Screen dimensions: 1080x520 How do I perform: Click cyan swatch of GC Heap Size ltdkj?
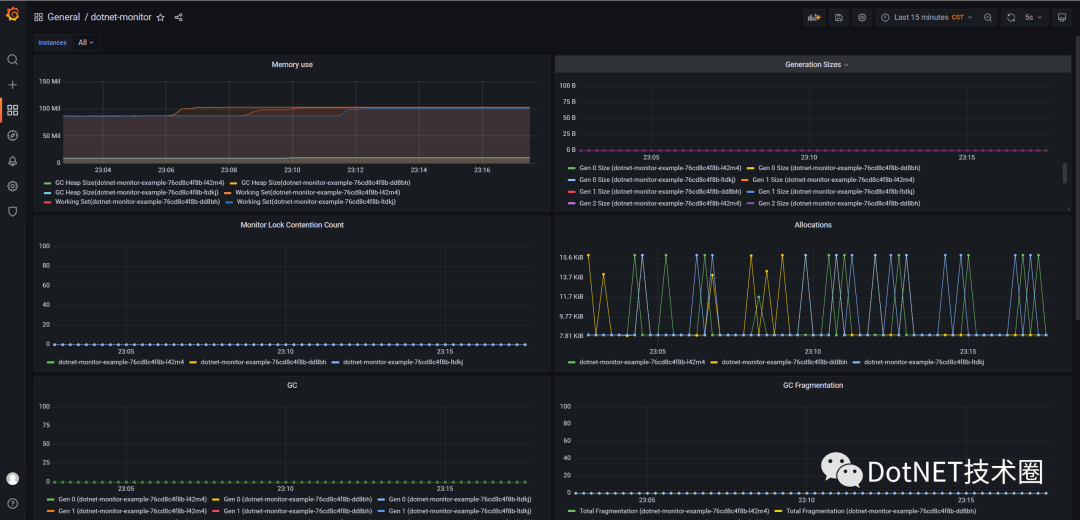[47, 192]
